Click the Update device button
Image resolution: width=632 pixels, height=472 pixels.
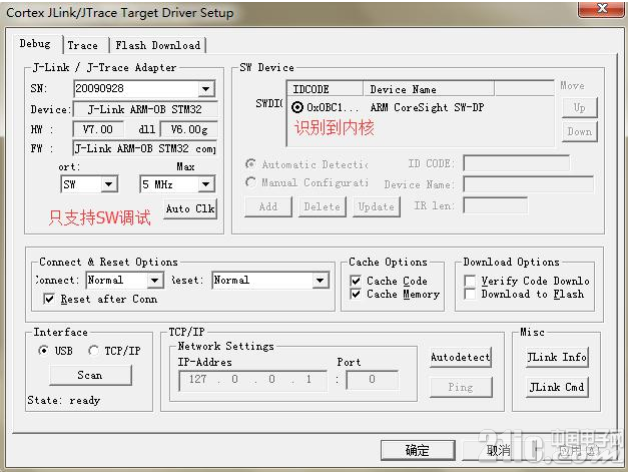click(376, 207)
